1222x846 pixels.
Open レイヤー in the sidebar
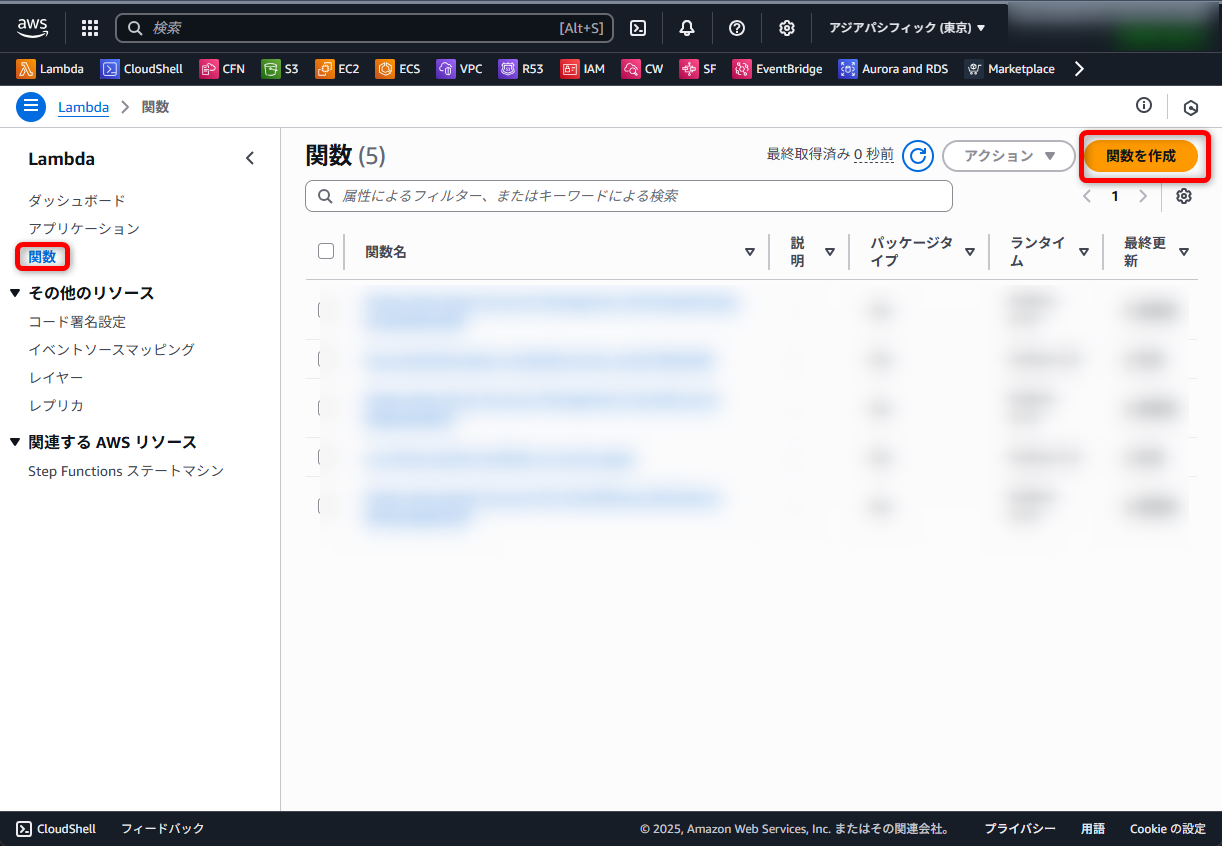(x=56, y=378)
